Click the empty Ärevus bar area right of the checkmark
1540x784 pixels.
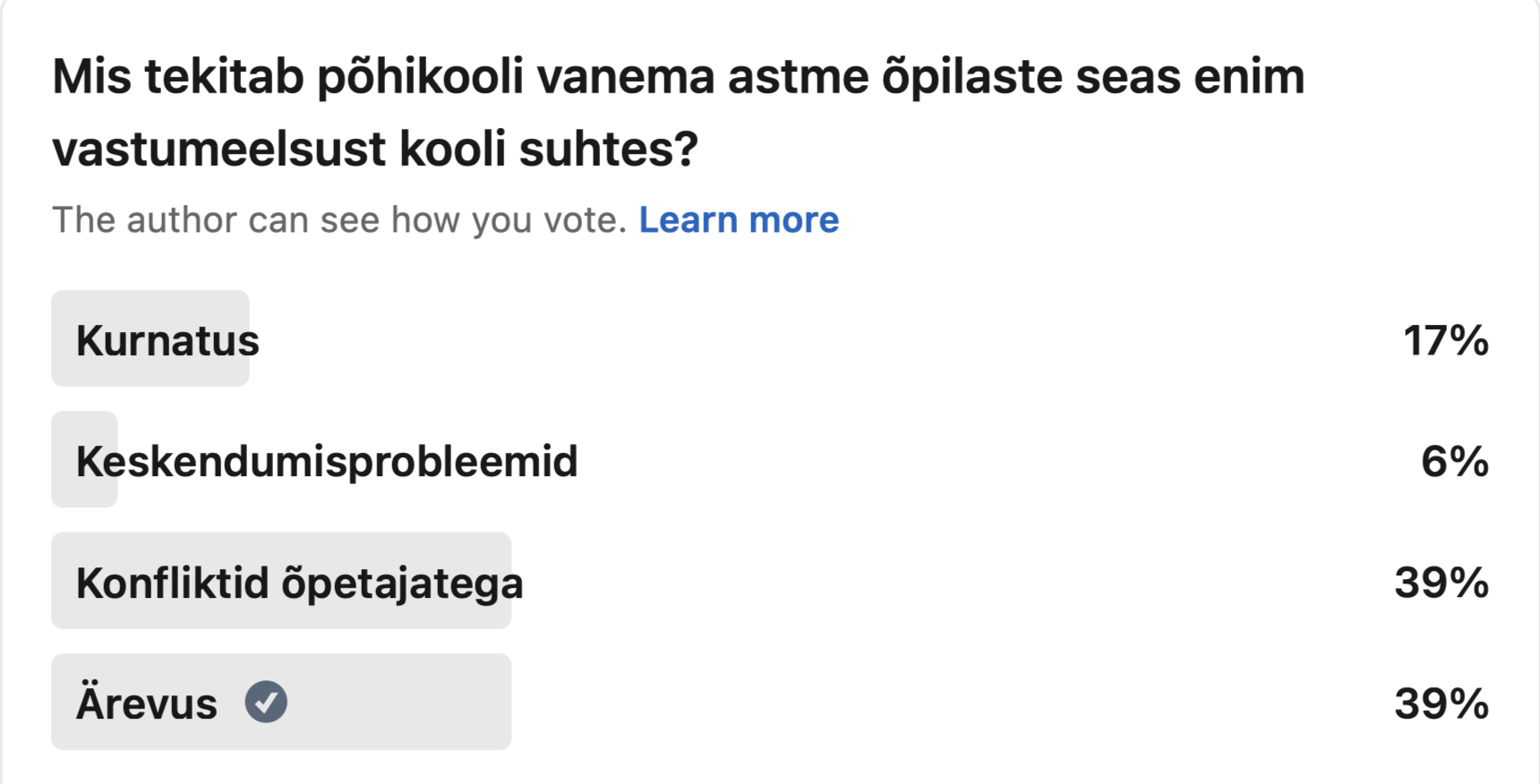[403, 702]
